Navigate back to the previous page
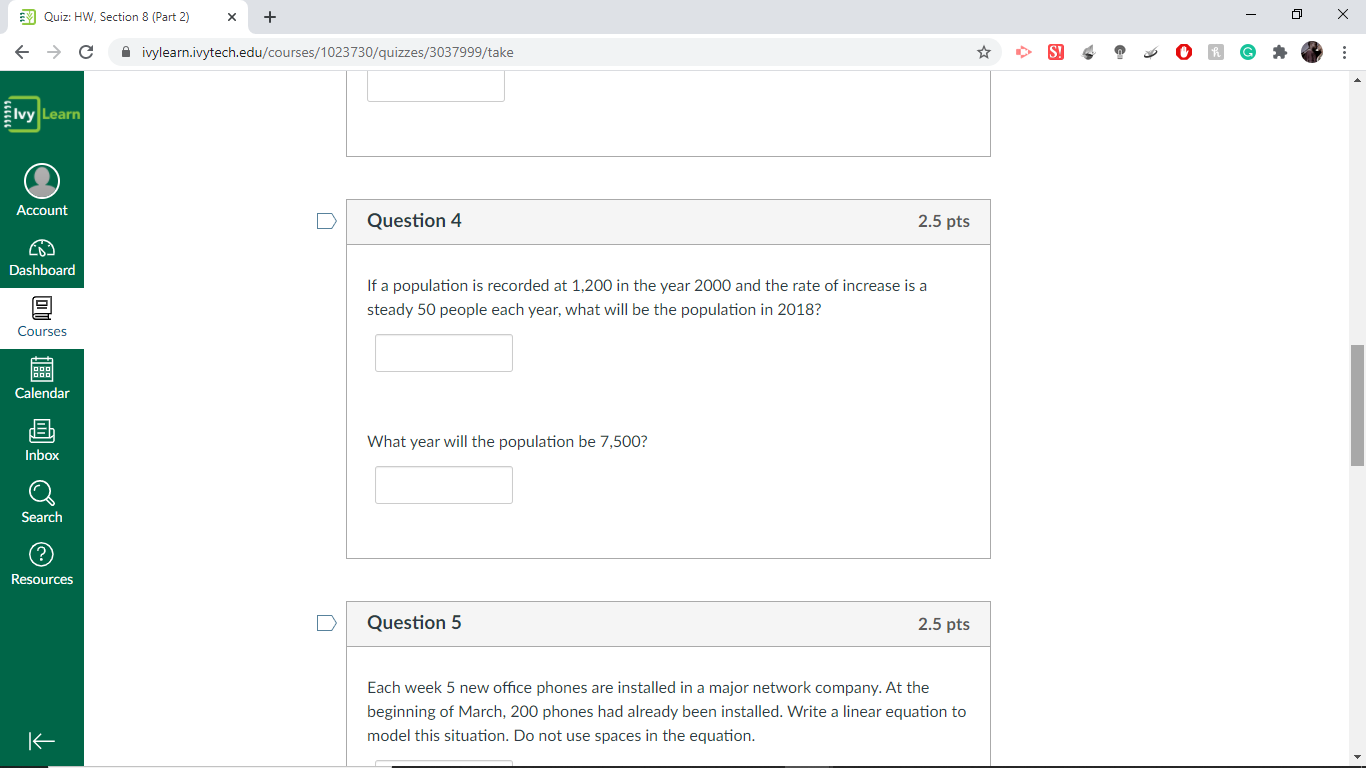The image size is (1366, 768). tap(21, 52)
